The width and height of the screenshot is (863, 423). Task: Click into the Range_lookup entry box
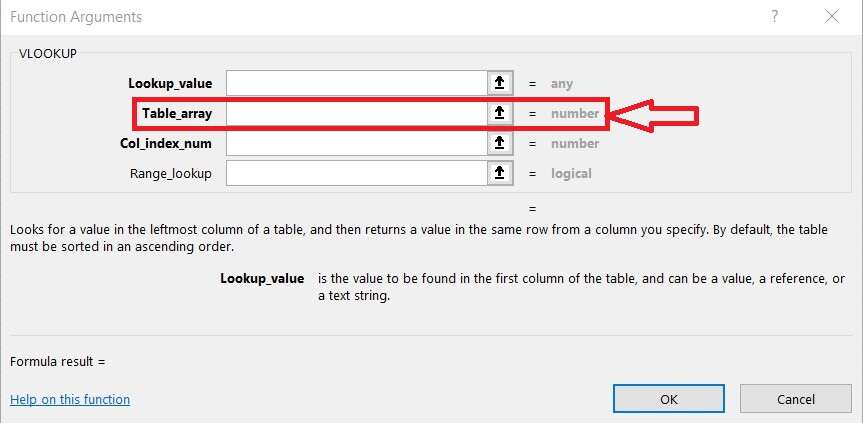pos(355,173)
